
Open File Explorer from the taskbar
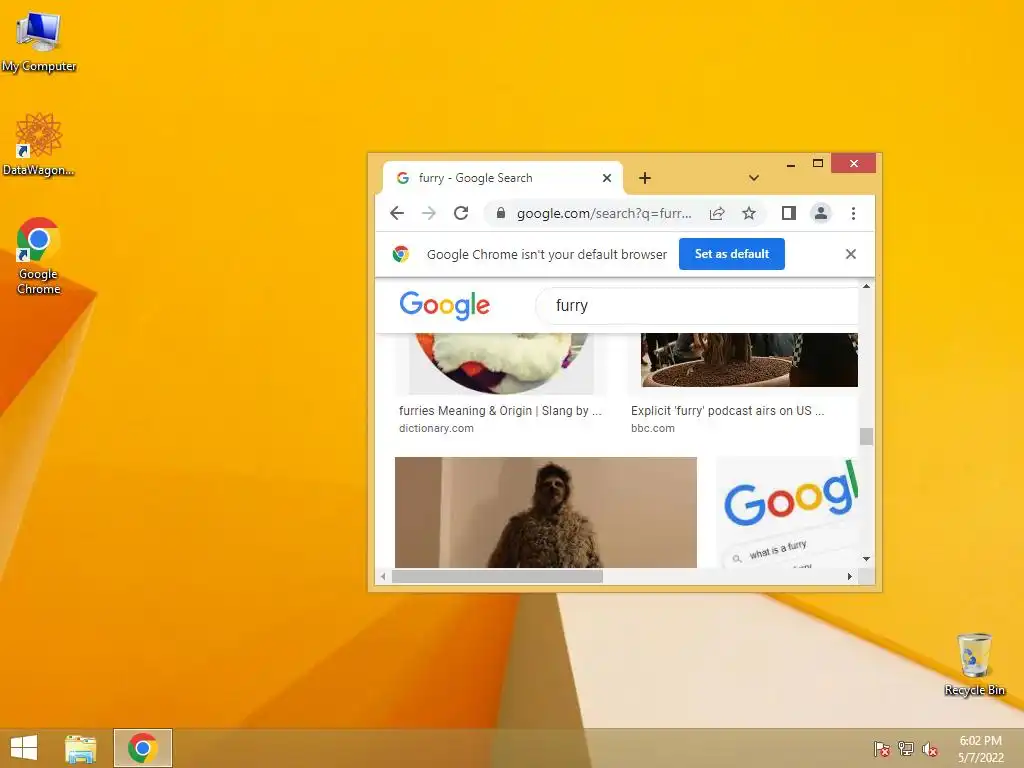click(x=80, y=748)
